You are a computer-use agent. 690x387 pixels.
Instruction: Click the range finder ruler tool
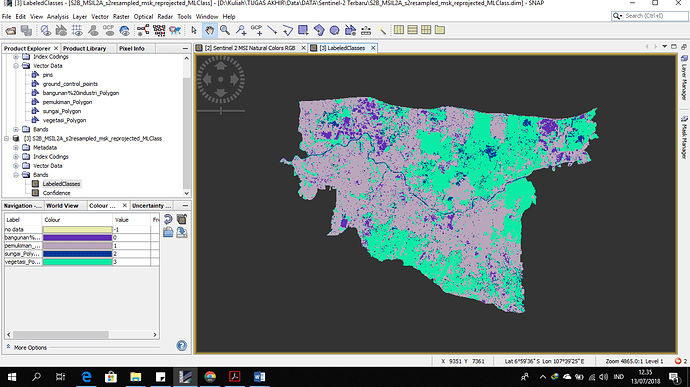(366, 30)
